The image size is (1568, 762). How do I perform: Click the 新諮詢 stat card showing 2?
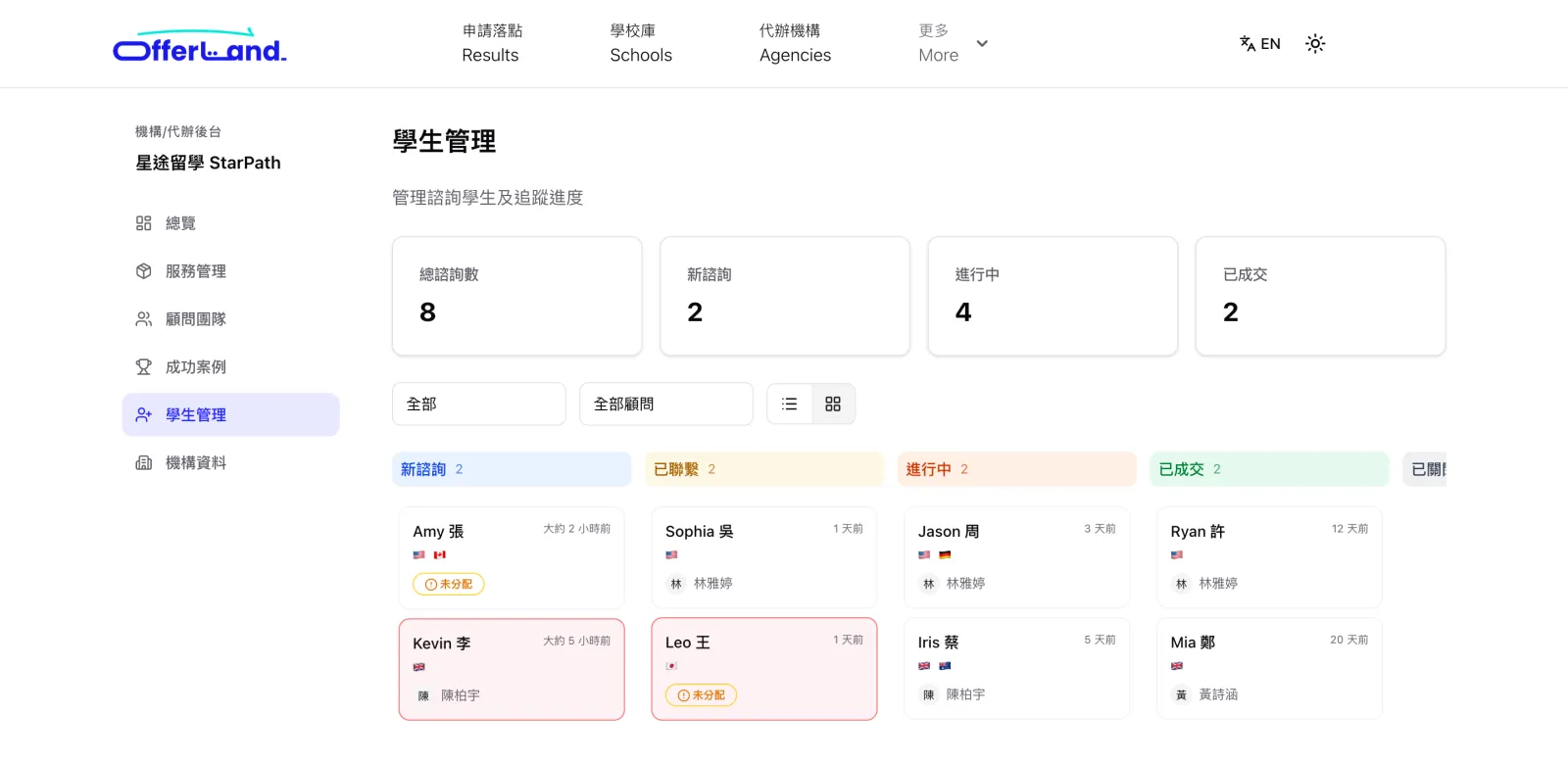[x=785, y=296]
